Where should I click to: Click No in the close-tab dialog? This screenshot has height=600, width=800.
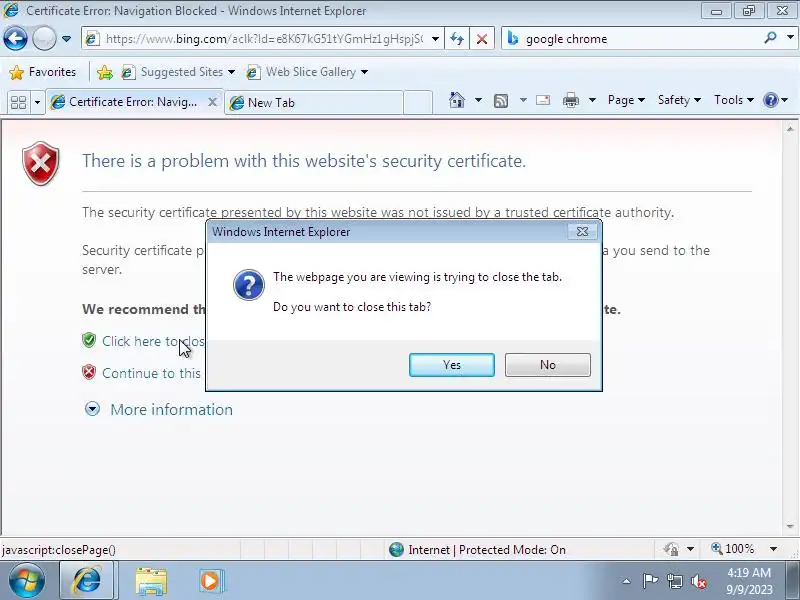(547, 365)
